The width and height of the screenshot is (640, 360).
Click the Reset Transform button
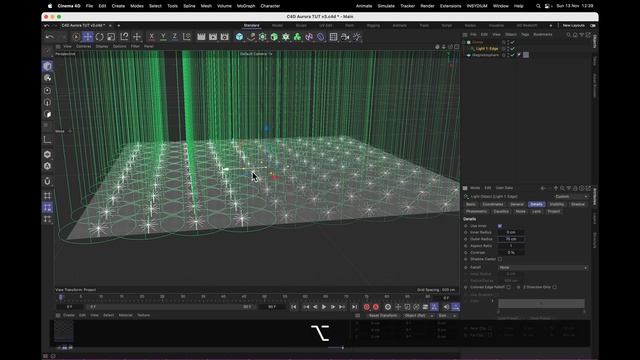click(383, 316)
